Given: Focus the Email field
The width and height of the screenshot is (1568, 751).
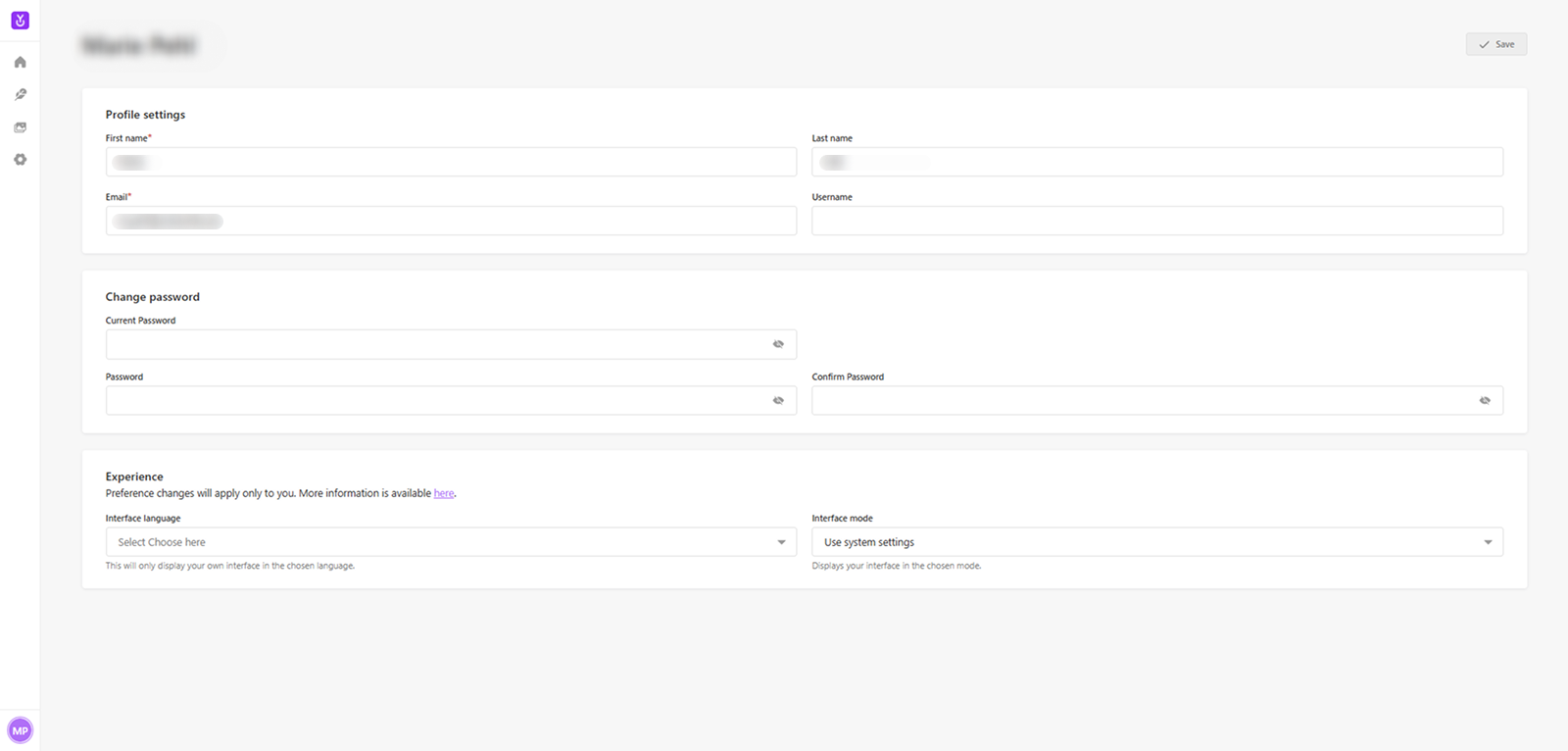Looking at the screenshot, I should 451,221.
